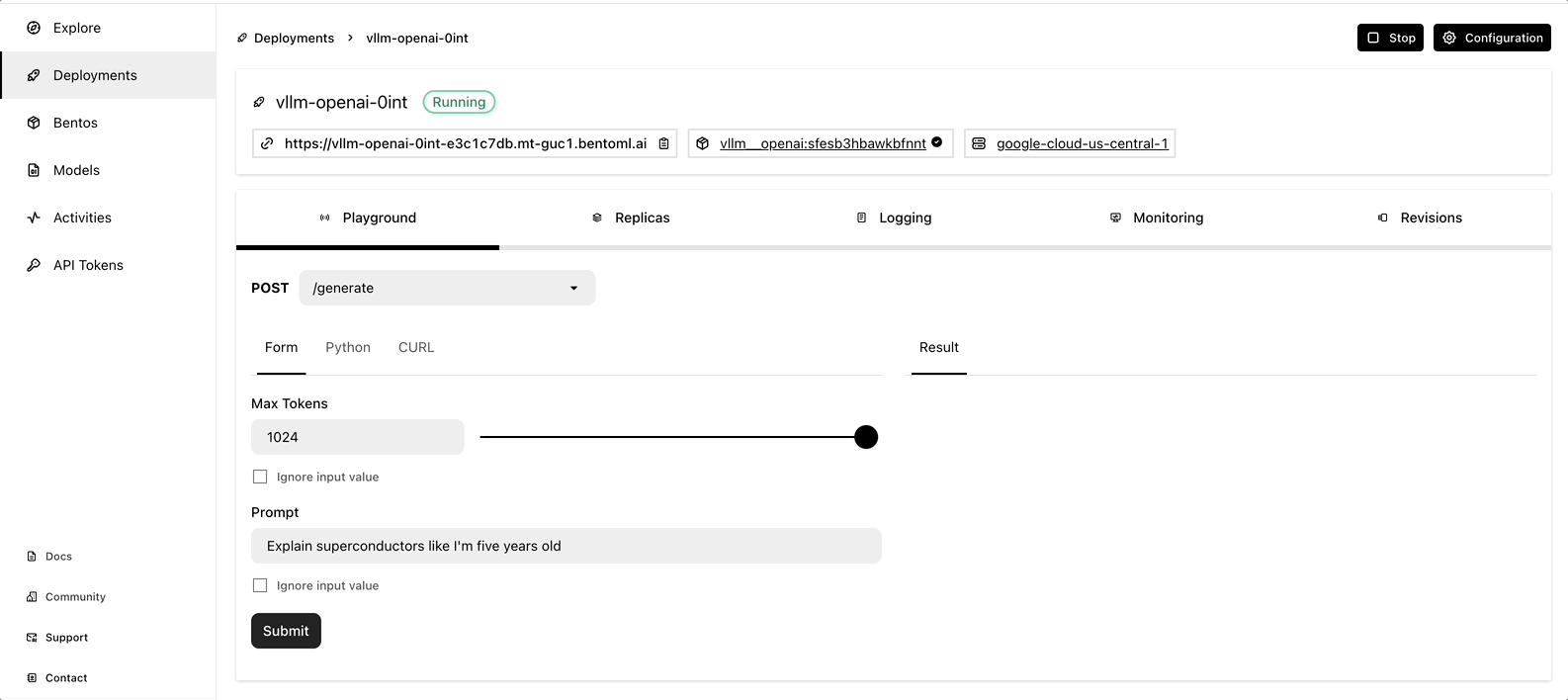Screen dimensions: 1568x700
Task: Submit the prompt form
Action: 286,631
